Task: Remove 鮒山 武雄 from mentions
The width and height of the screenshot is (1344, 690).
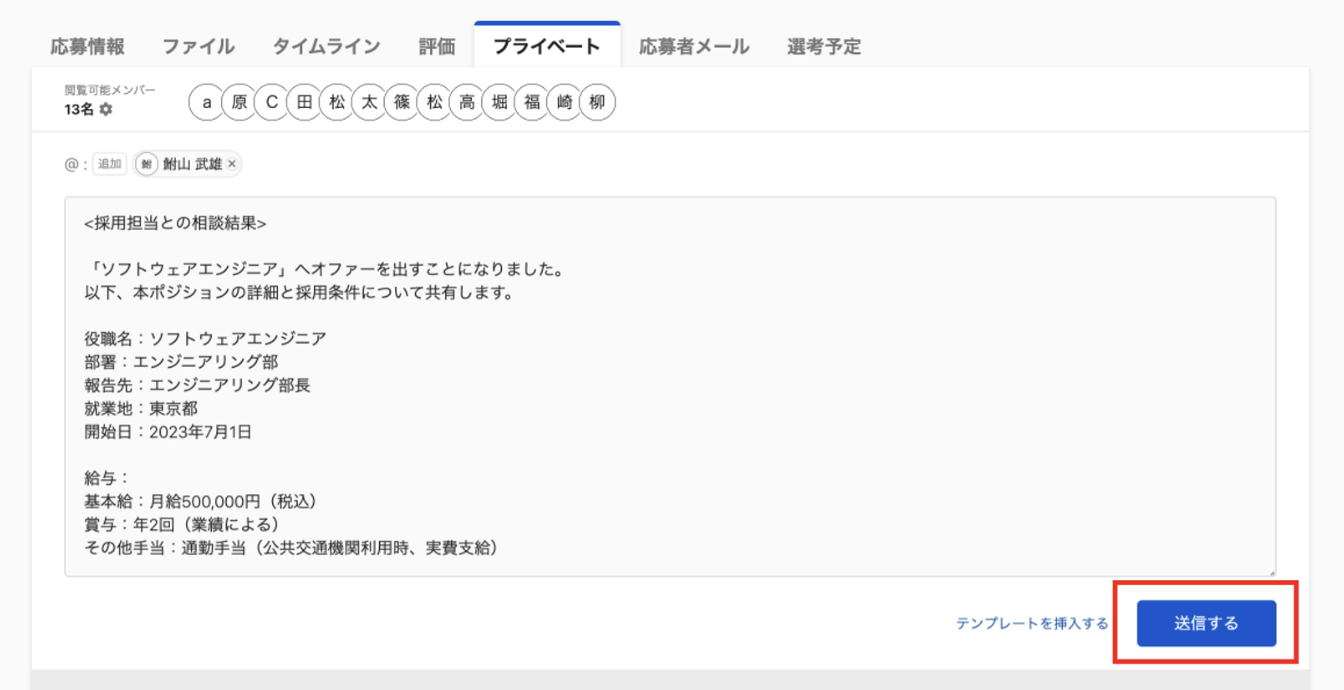Action: coord(232,164)
